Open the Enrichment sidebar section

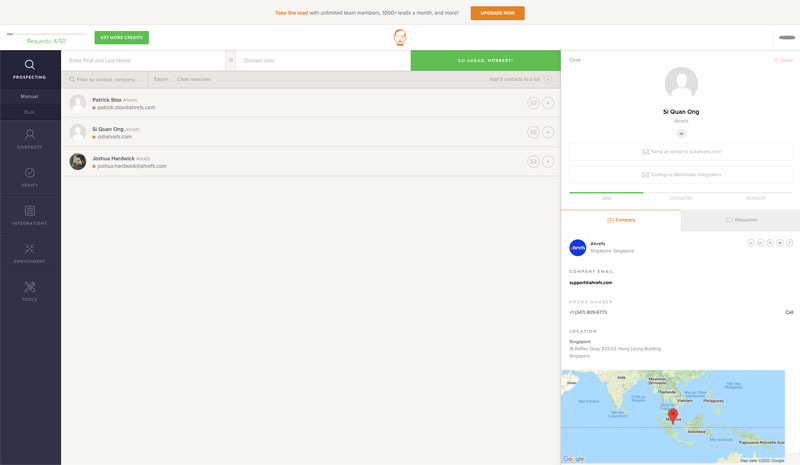click(x=30, y=253)
